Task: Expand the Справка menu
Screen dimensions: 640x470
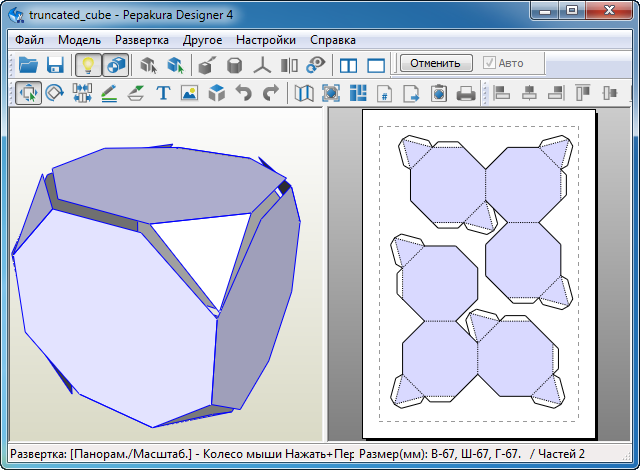Action: [x=333, y=41]
